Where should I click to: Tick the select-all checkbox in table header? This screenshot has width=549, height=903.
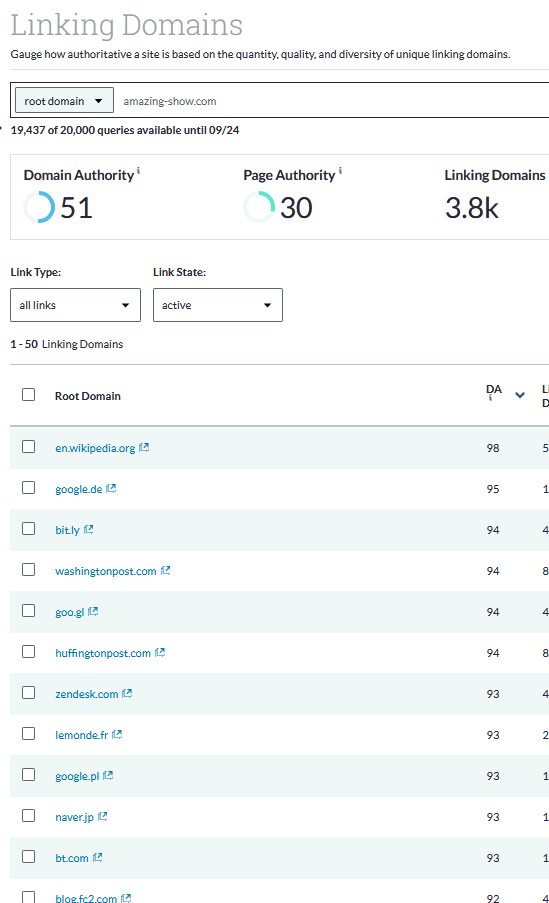(28, 394)
